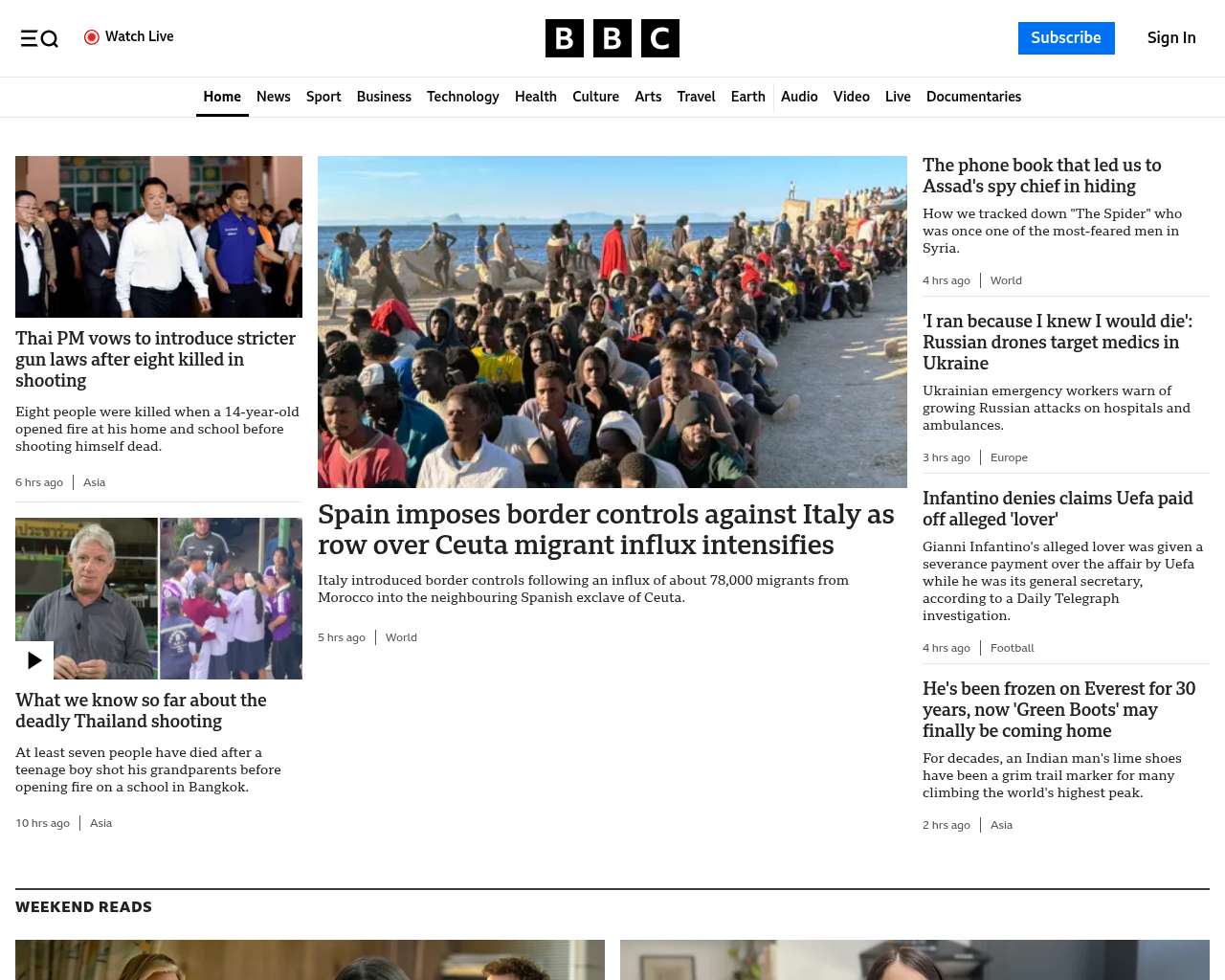
Task: Click the Watch Live red dot icon
Action: (92, 37)
